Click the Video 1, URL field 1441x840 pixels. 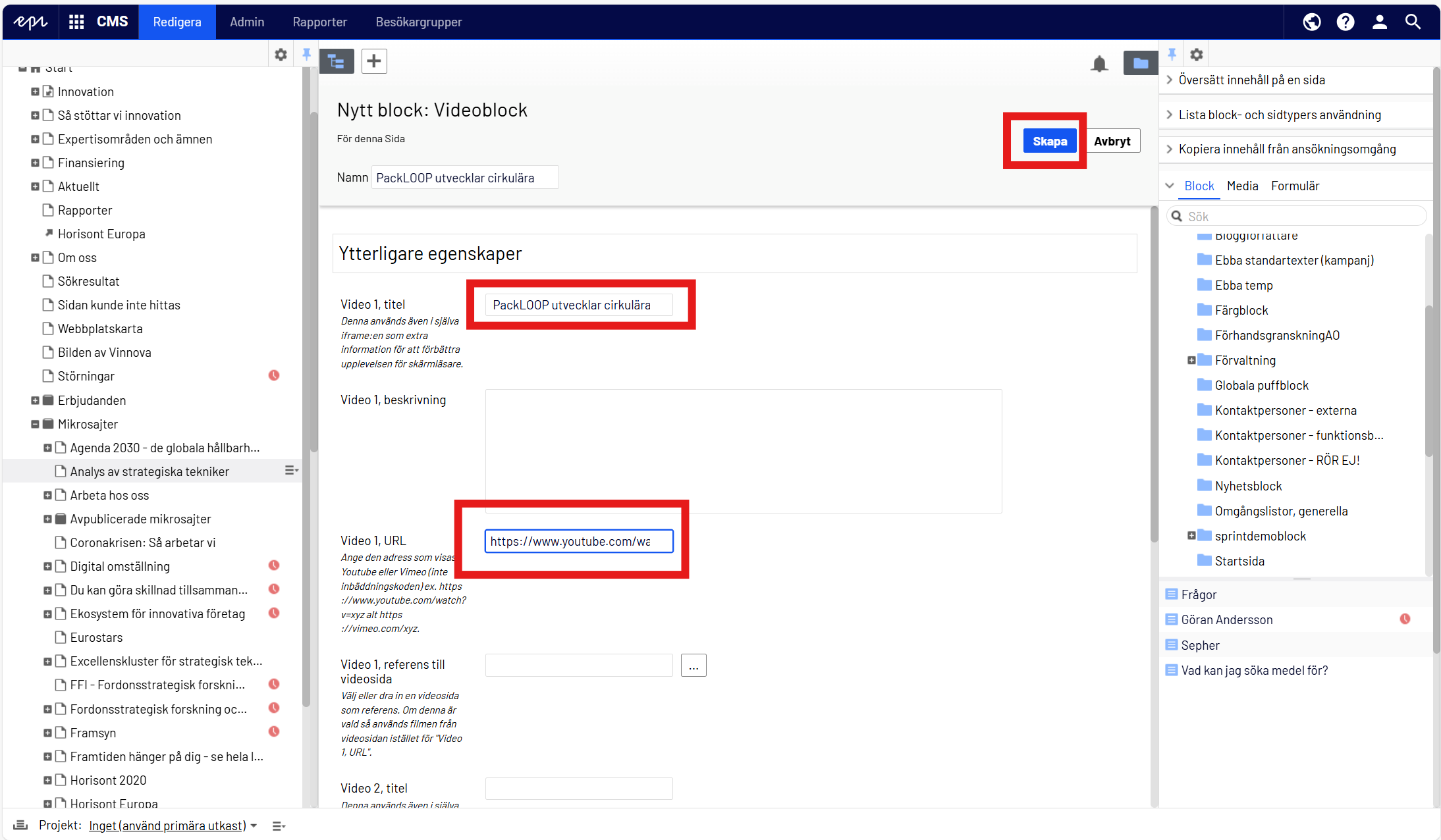[578, 541]
